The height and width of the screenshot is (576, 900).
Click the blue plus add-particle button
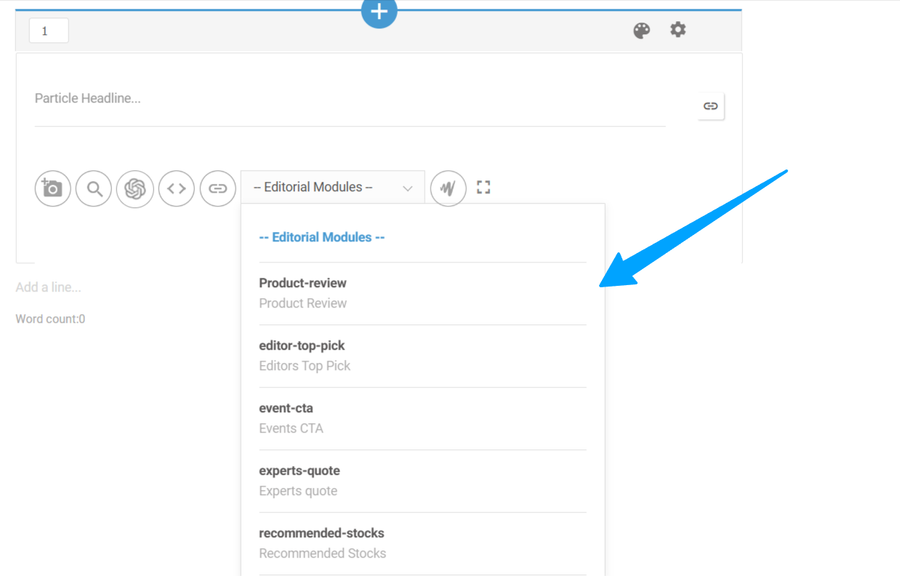pyautogui.click(x=379, y=12)
